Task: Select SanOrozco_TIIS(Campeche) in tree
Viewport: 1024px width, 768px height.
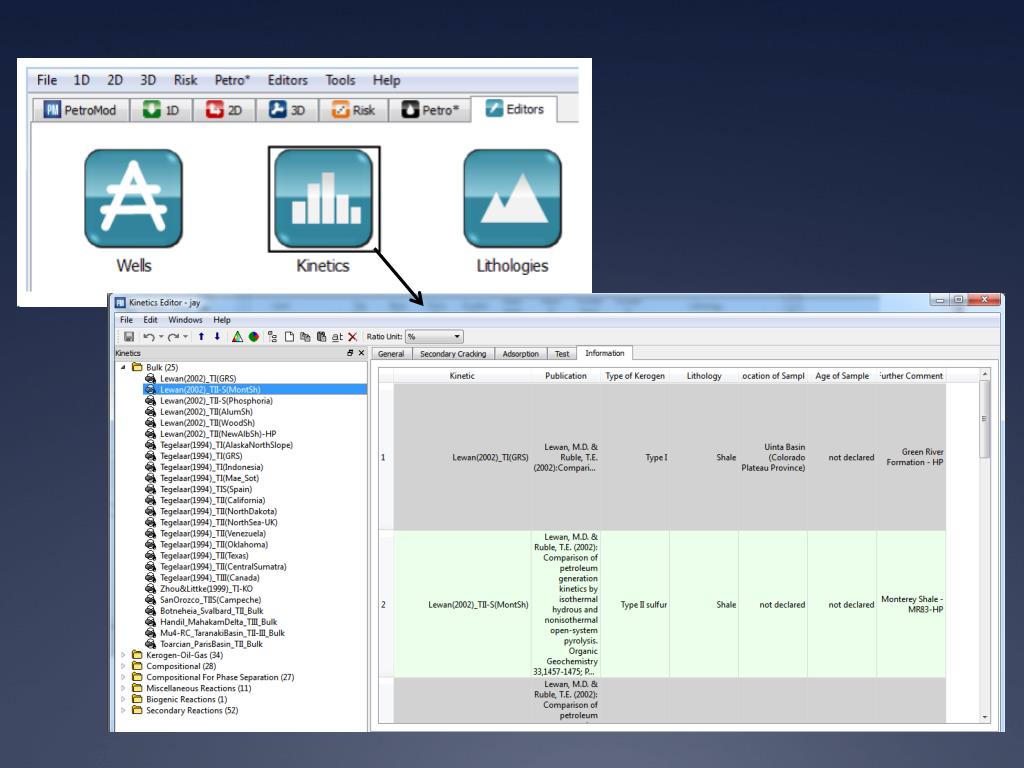Action: [x=210, y=600]
